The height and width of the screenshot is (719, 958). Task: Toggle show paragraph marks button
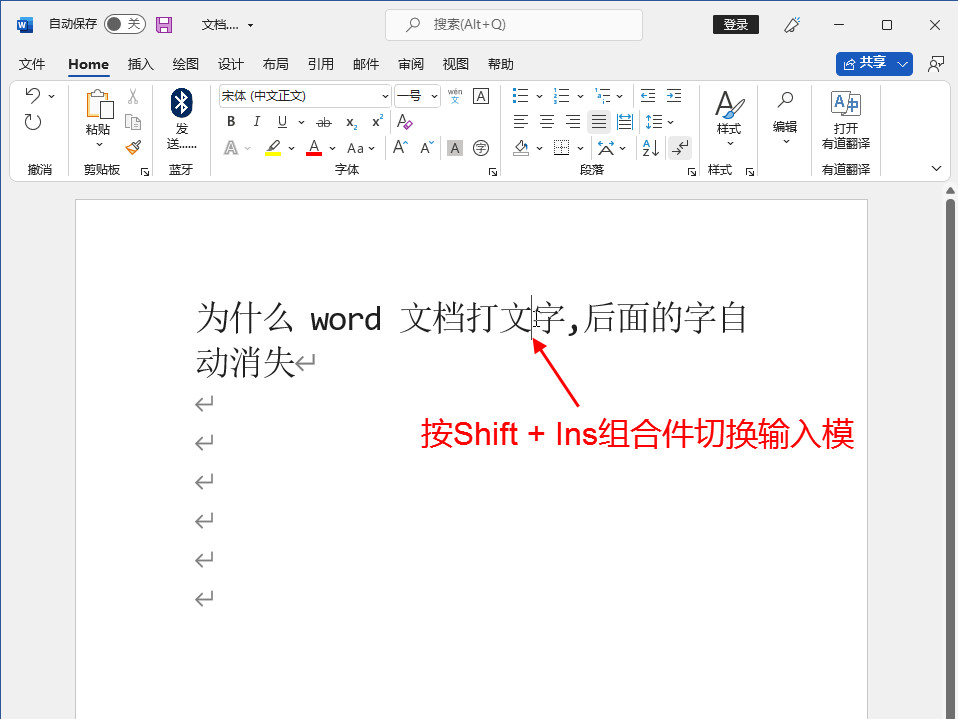(x=680, y=148)
